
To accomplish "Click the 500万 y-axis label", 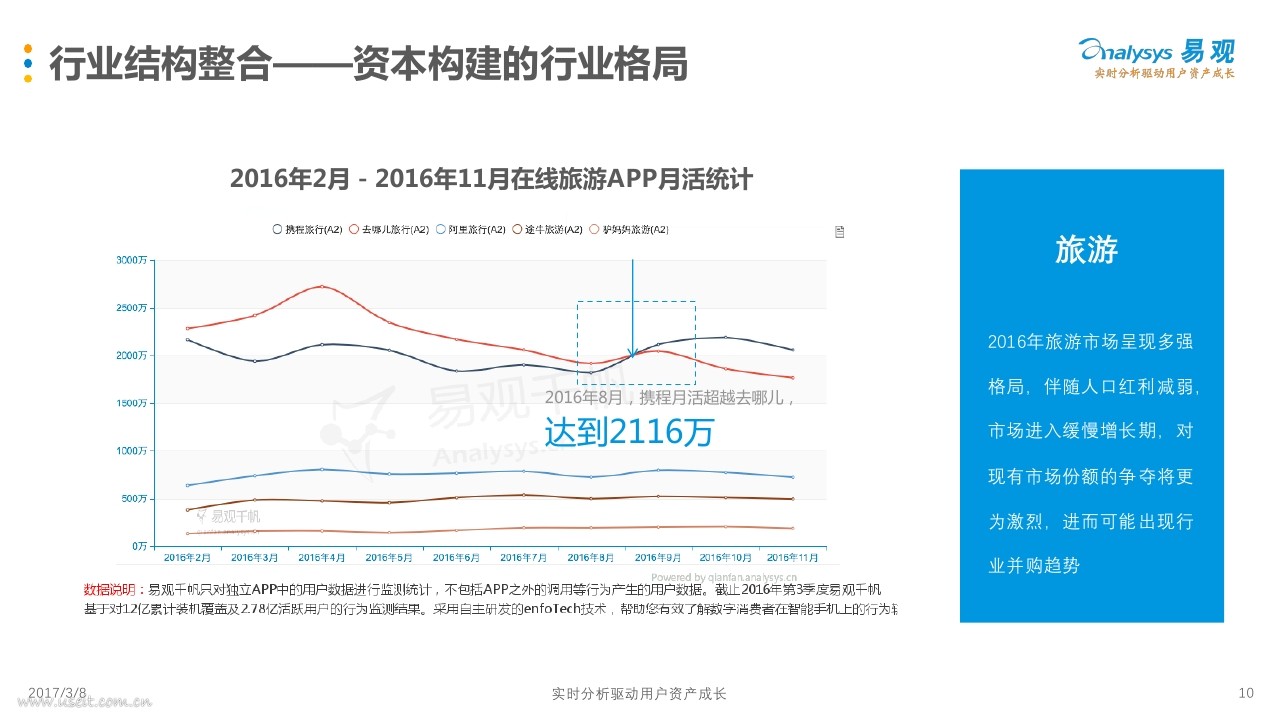I will tap(133, 498).
